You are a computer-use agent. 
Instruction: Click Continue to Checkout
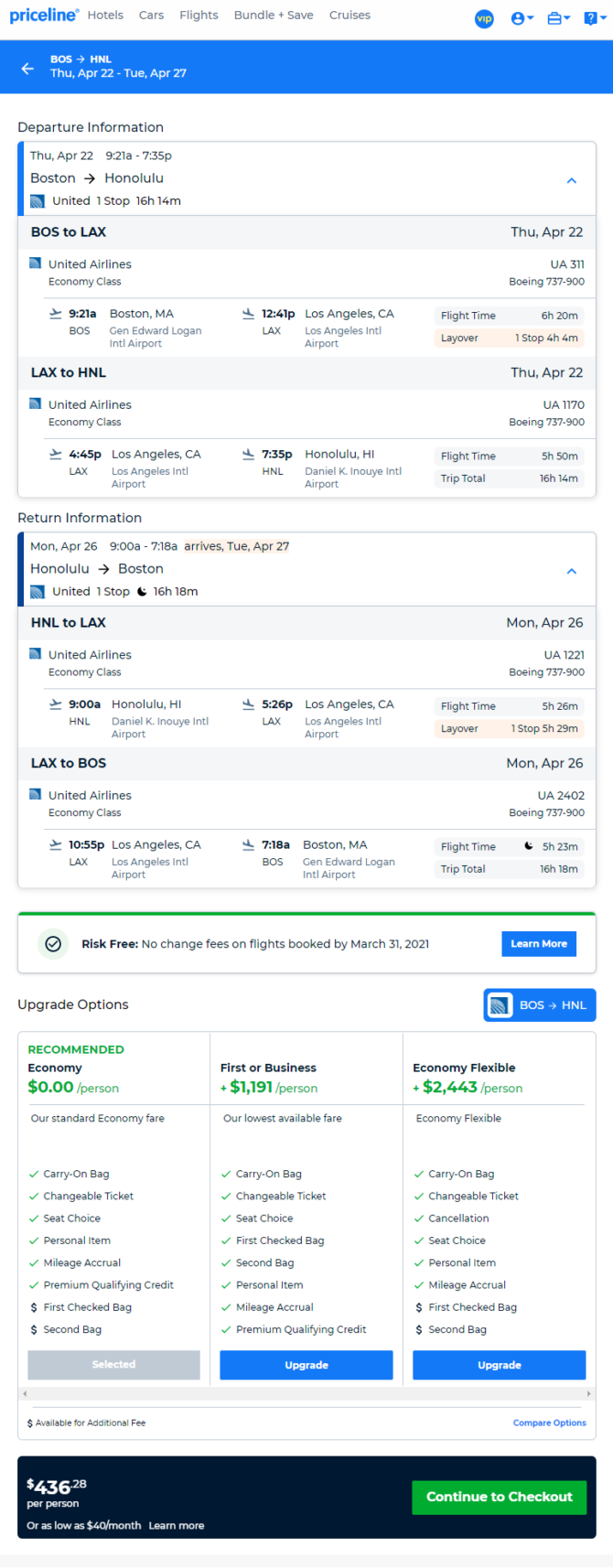click(x=499, y=1497)
